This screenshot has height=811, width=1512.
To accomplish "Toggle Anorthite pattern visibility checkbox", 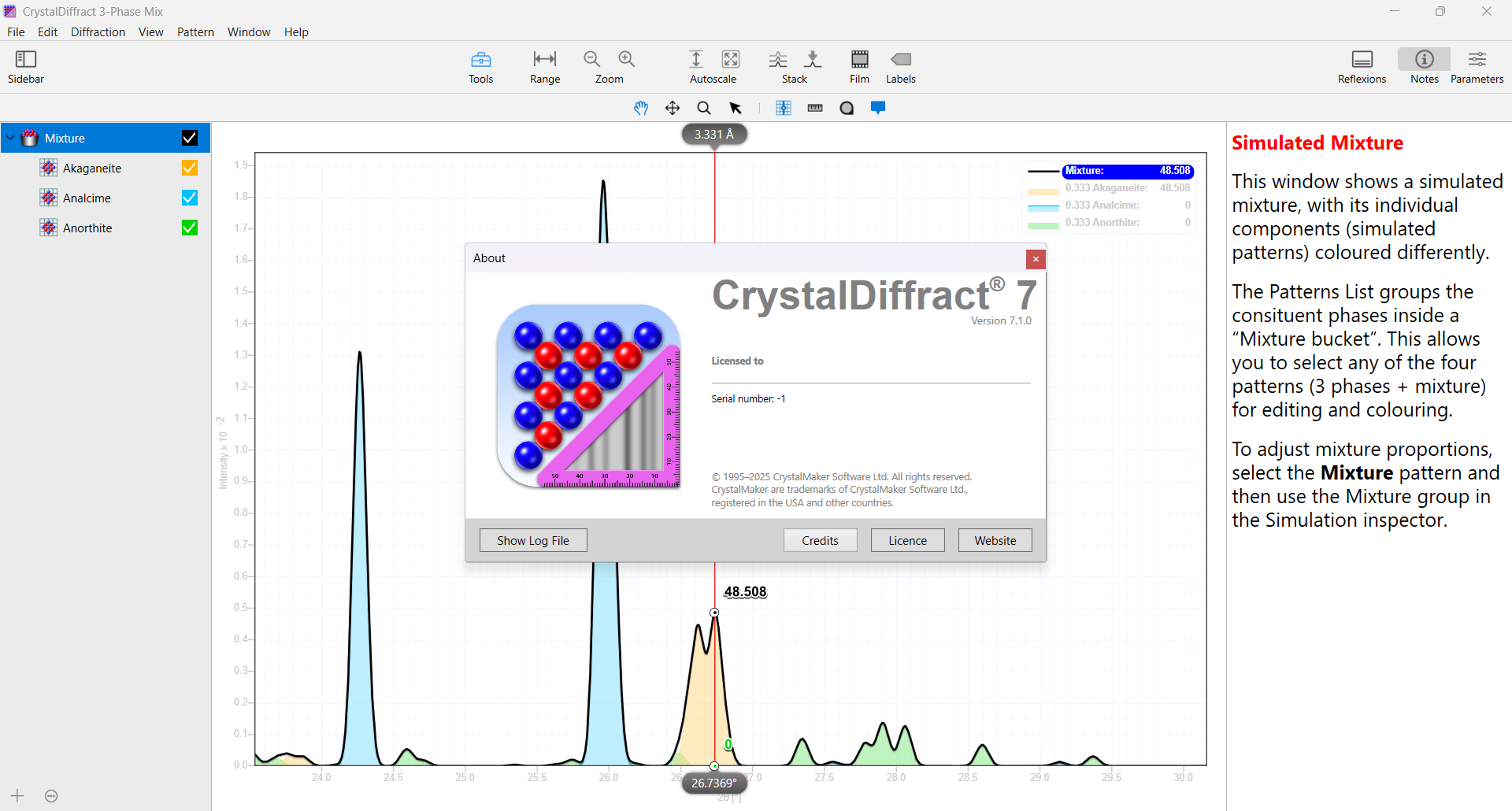I will tap(190, 228).
